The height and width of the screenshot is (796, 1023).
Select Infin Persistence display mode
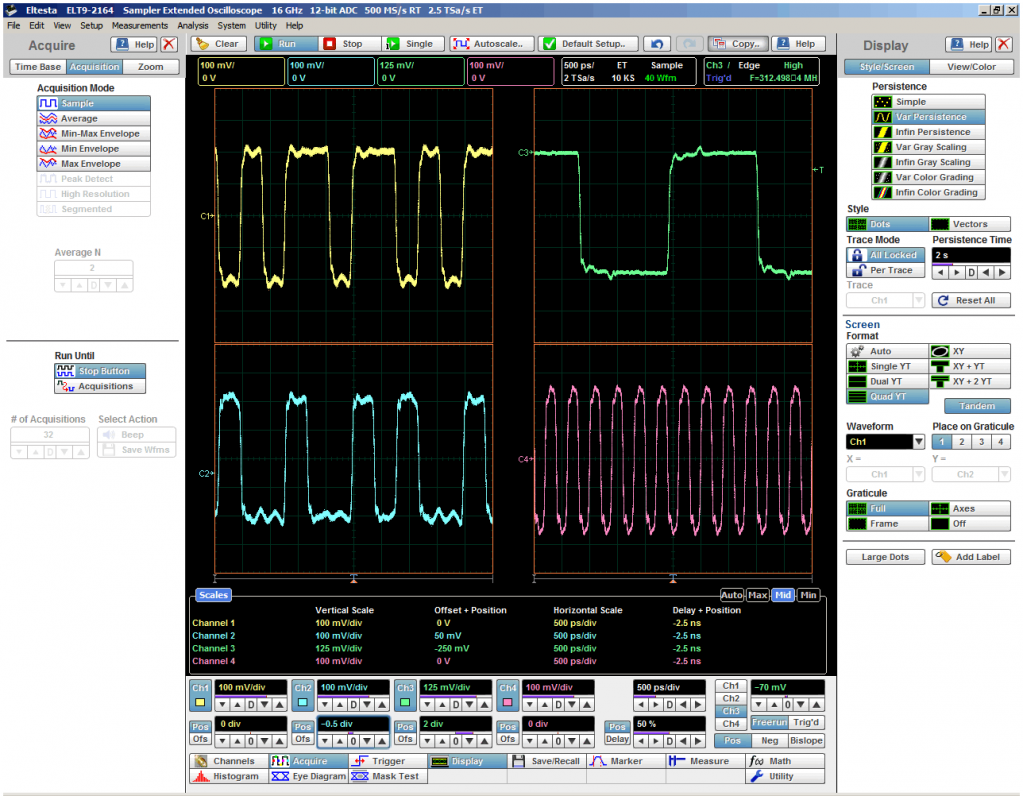pyautogui.click(x=928, y=132)
